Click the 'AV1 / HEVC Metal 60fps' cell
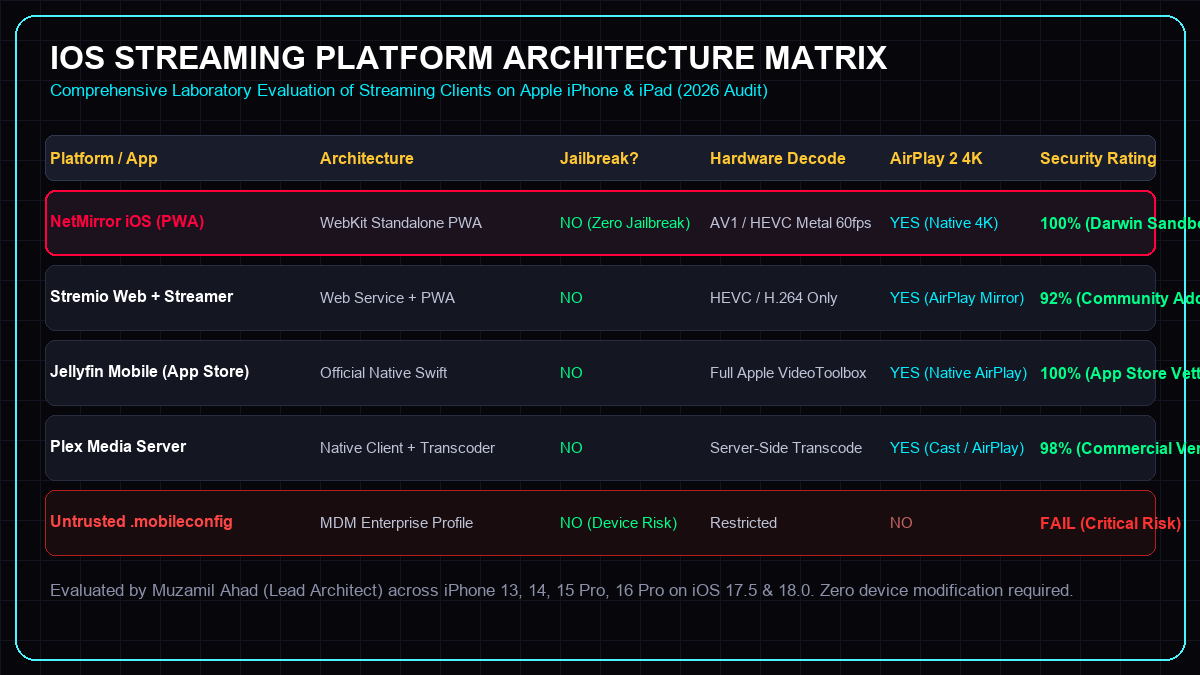 coord(791,223)
